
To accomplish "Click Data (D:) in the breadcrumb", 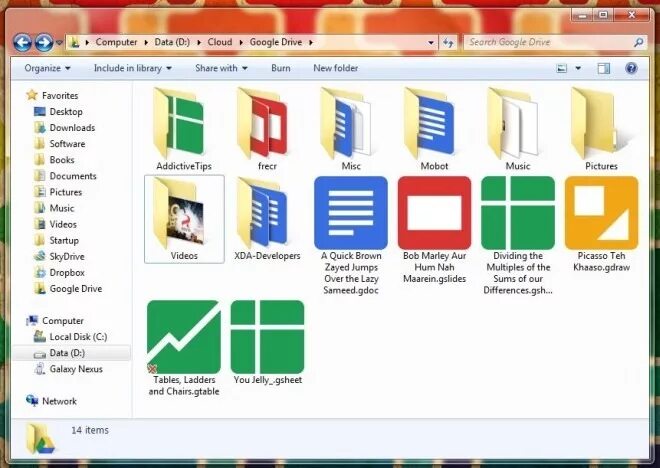I will coord(172,42).
